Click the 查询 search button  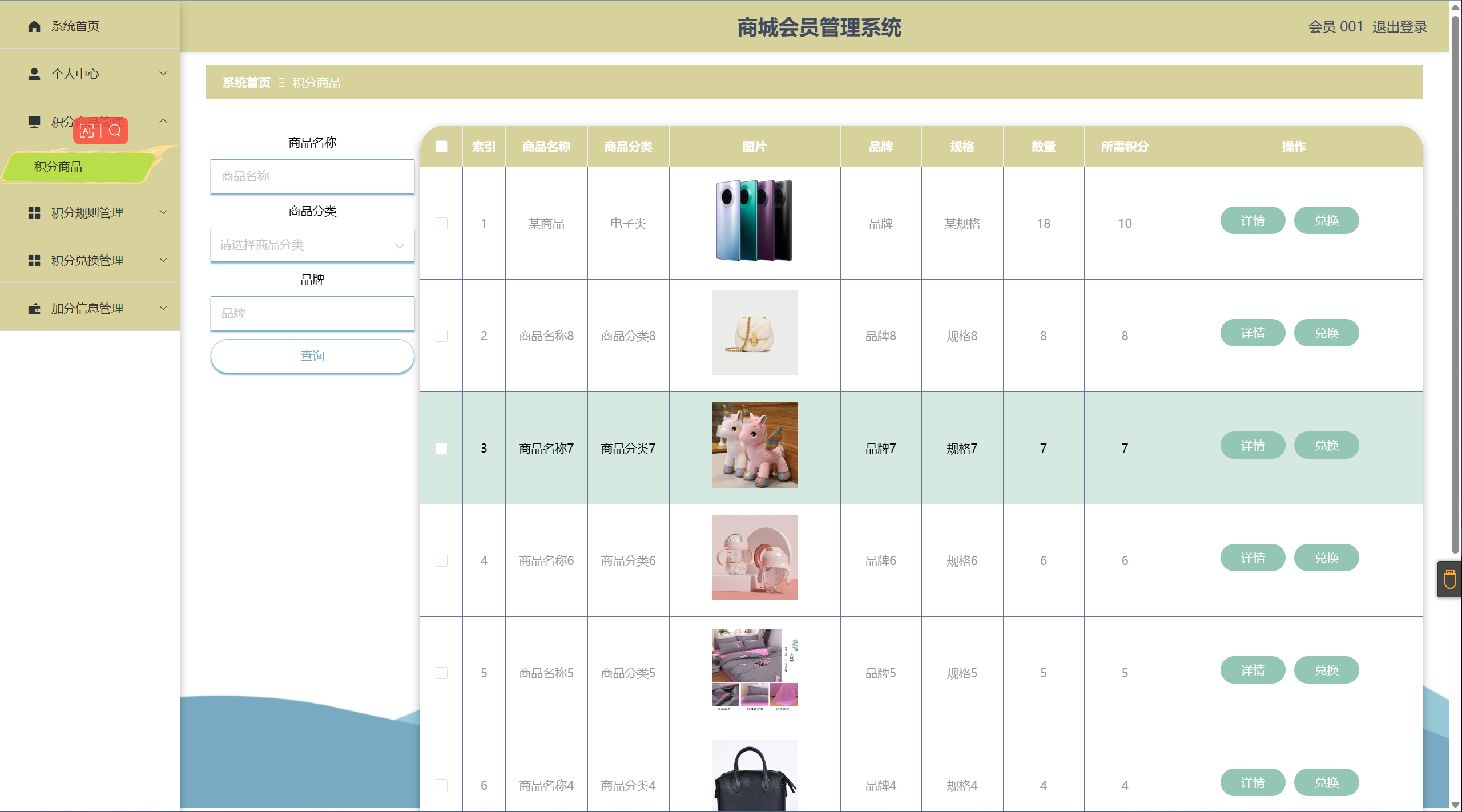point(312,356)
